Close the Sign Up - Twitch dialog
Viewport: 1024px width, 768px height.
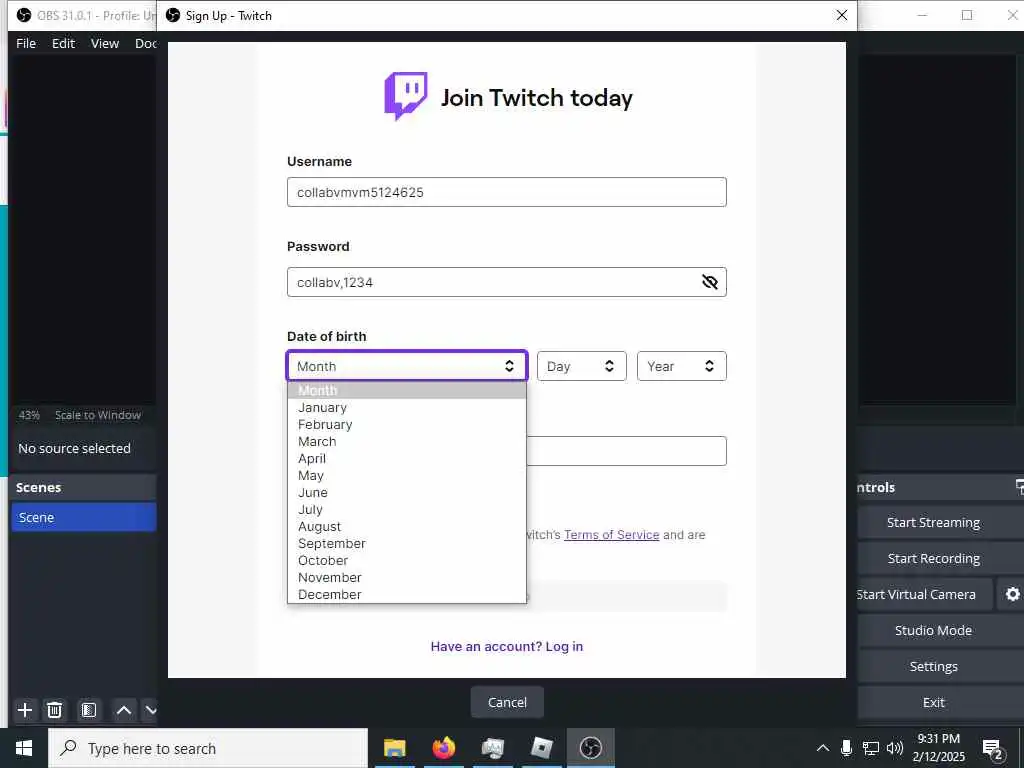coord(842,15)
